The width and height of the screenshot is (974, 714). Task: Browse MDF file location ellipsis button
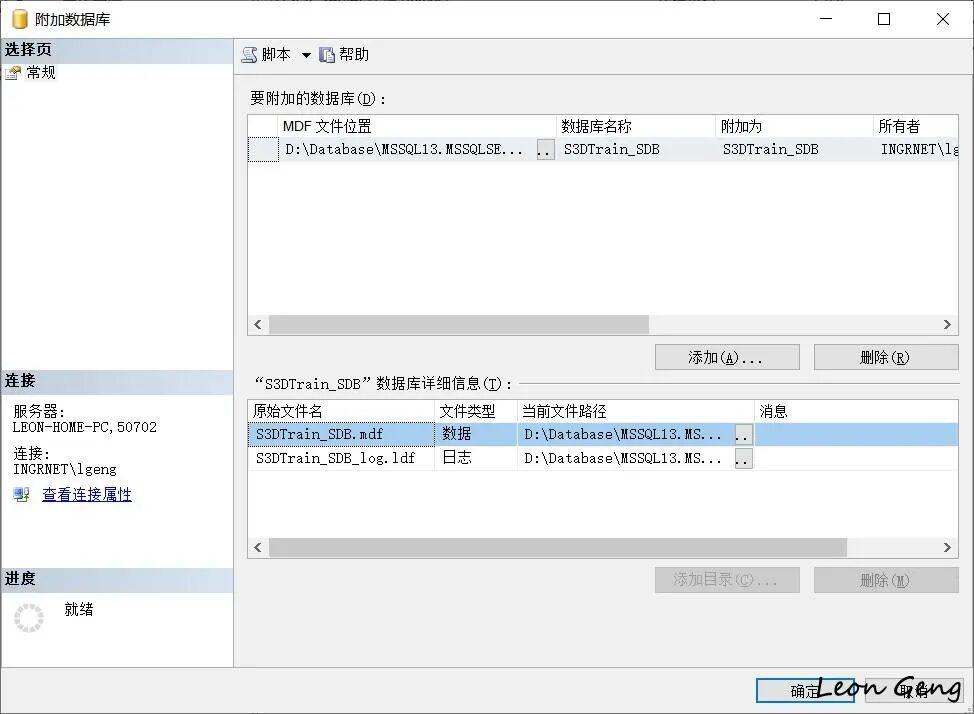[545, 150]
